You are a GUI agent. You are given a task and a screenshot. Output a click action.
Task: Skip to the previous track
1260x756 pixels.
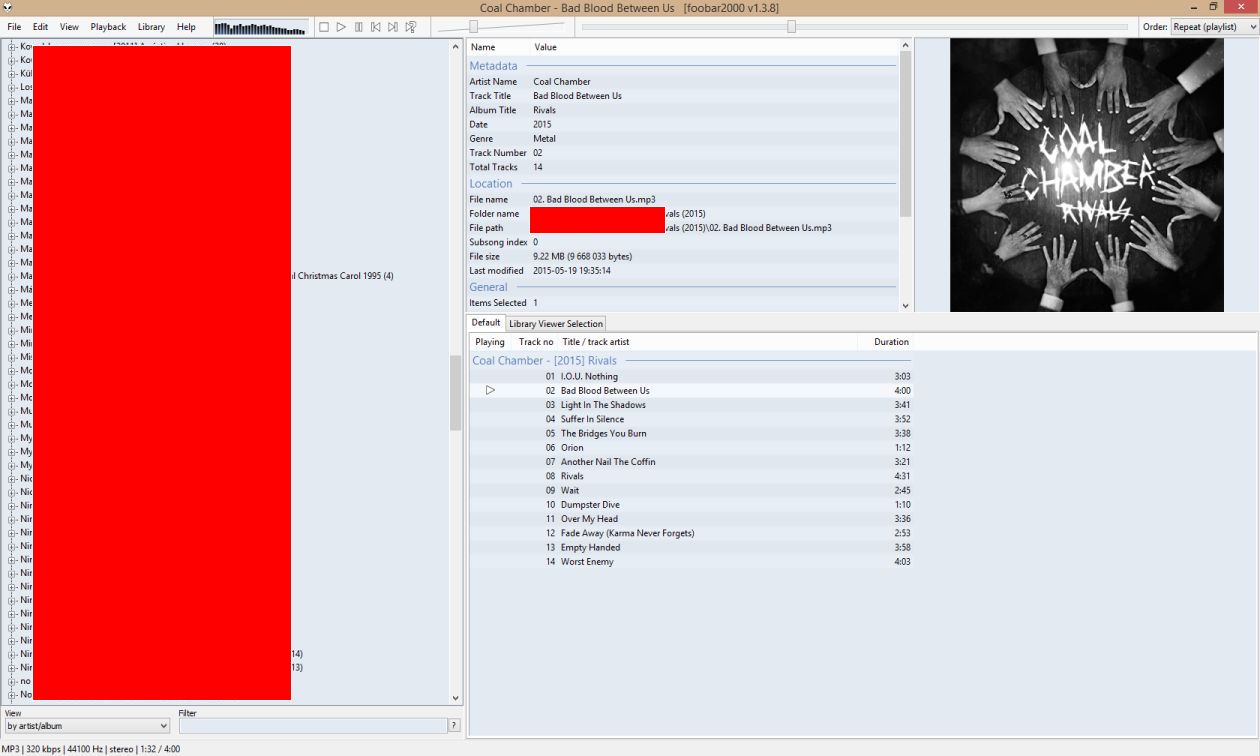[376, 27]
